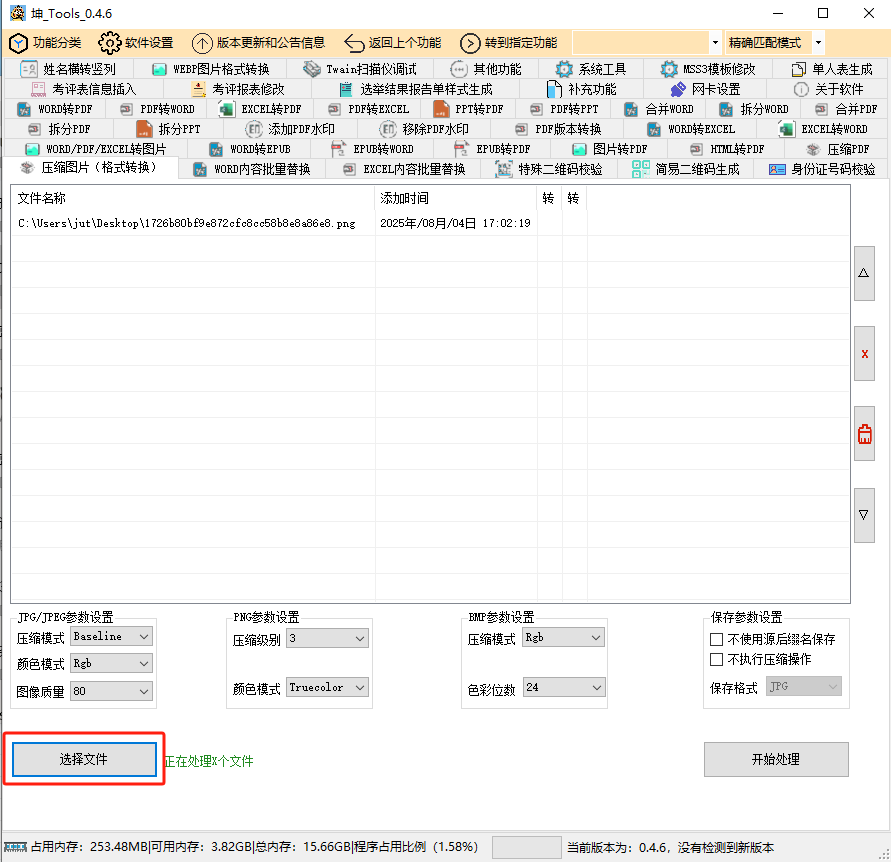Click 版本更新和公告信息 up-arrow icon
891x862 pixels.
(202, 43)
